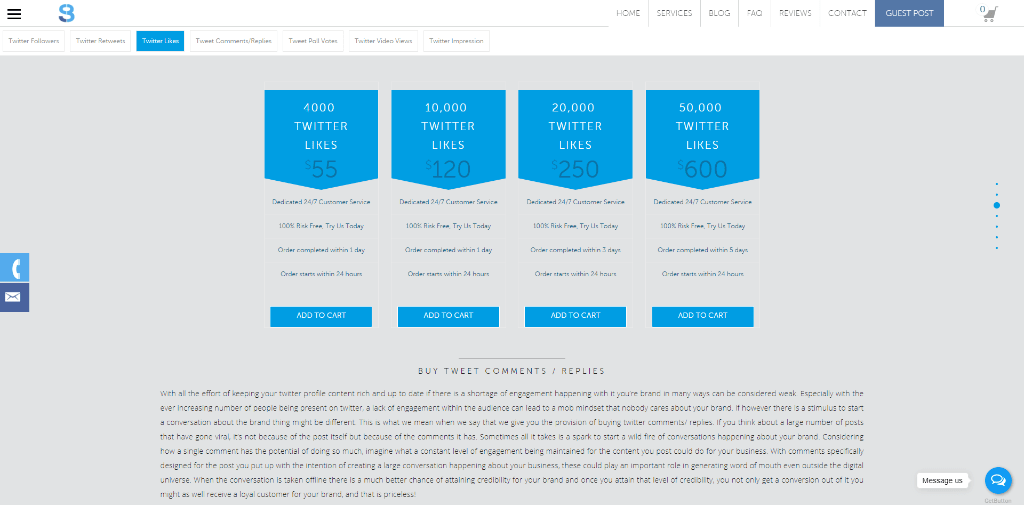Open the hamburger menu icon

(x=14, y=14)
